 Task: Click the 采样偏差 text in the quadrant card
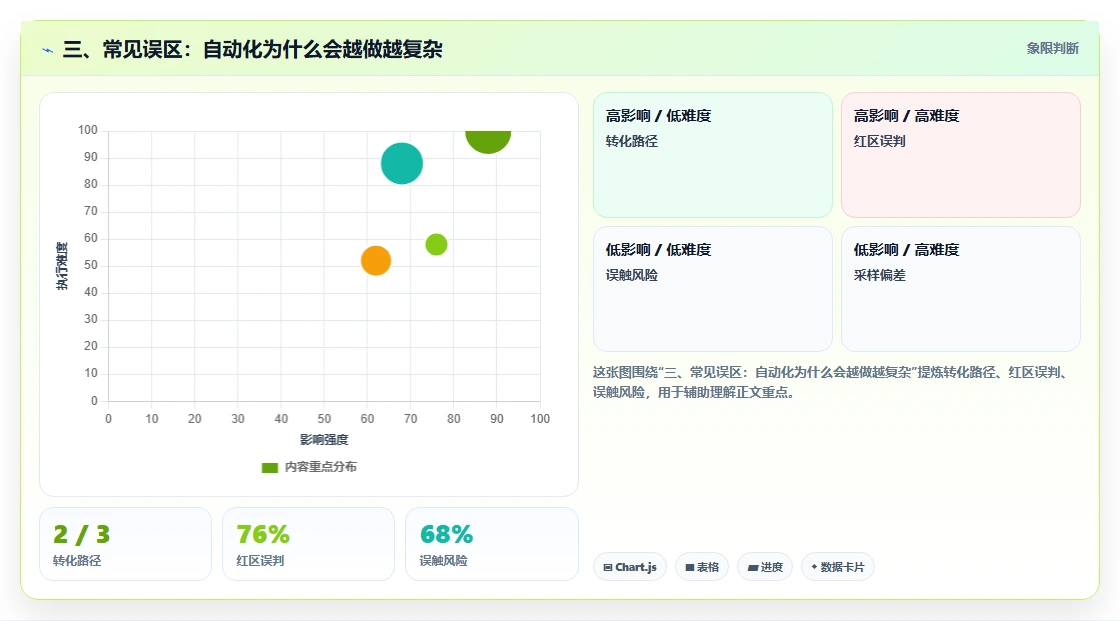(879, 275)
